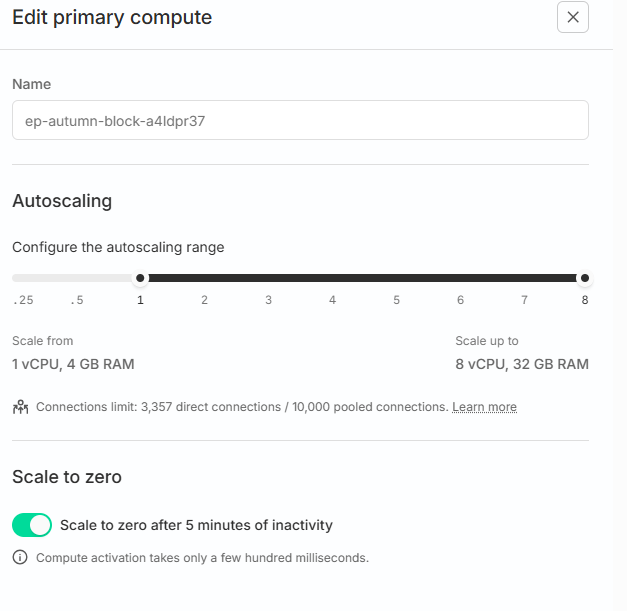The image size is (627, 611).
Task: Click the info icon near compute activation
Action: pyautogui.click(x=20, y=558)
